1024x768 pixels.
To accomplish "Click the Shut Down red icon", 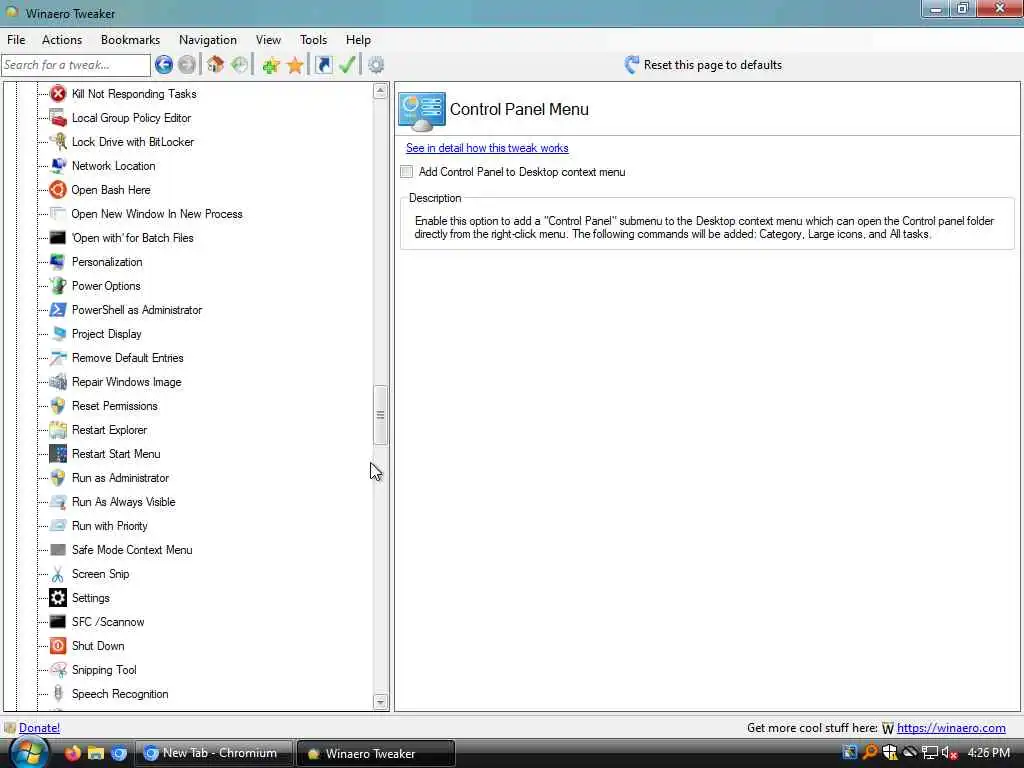I will point(58,646).
